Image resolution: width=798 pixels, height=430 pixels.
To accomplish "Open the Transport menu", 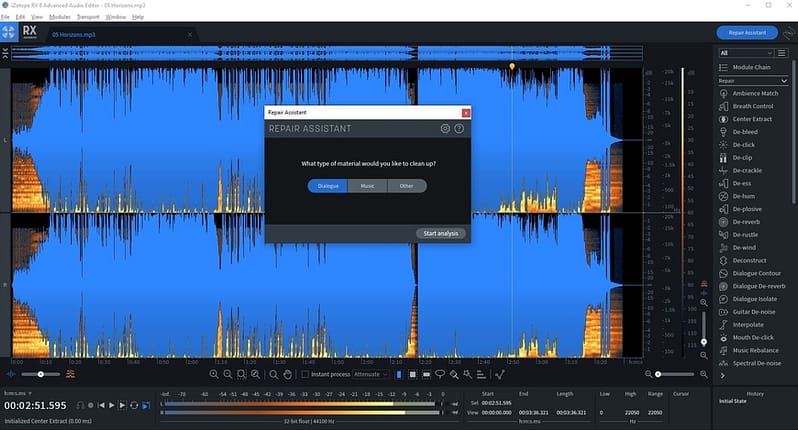I will click(x=88, y=17).
